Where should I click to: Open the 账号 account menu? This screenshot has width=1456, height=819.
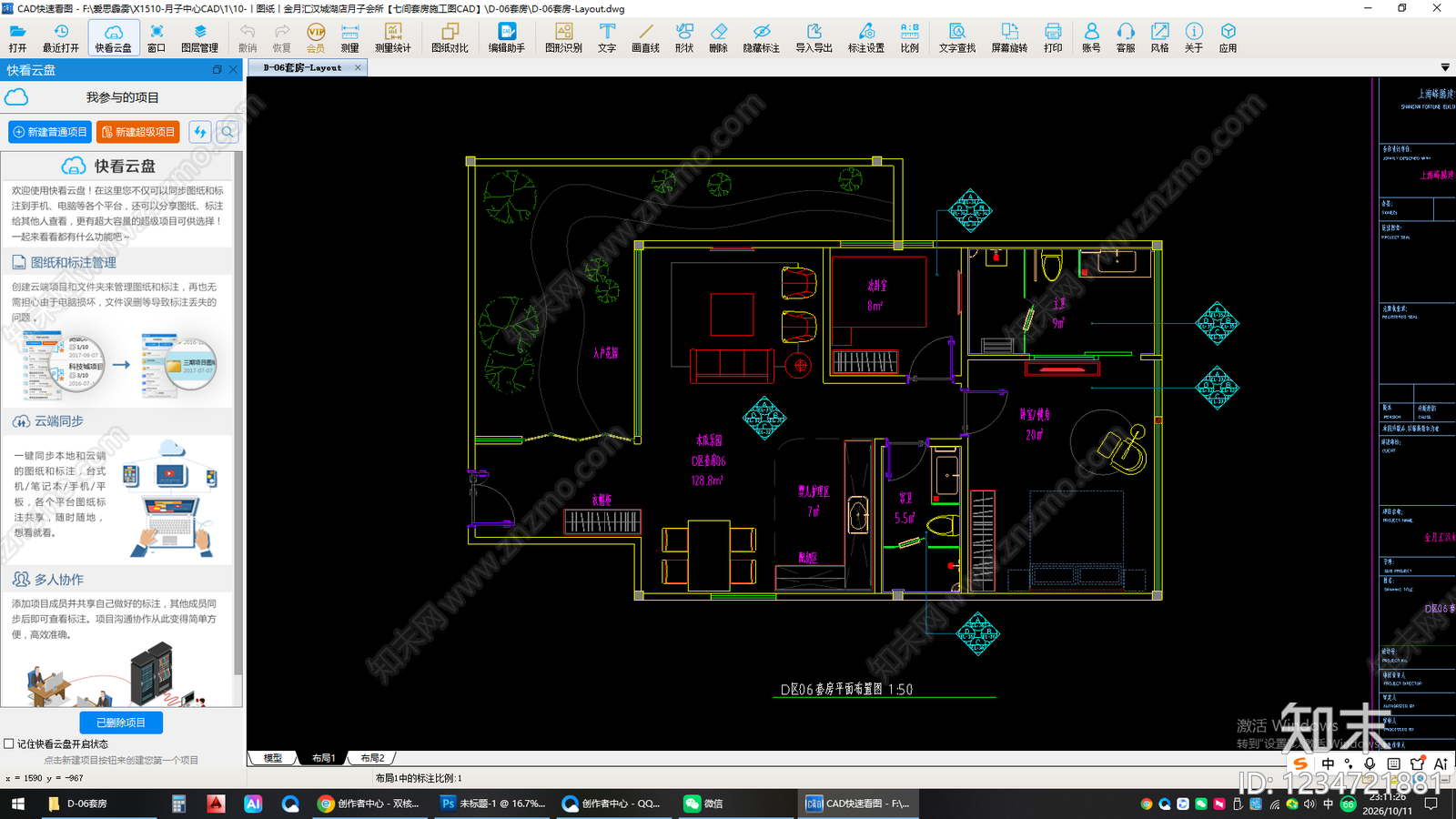(x=1091, y=38)
